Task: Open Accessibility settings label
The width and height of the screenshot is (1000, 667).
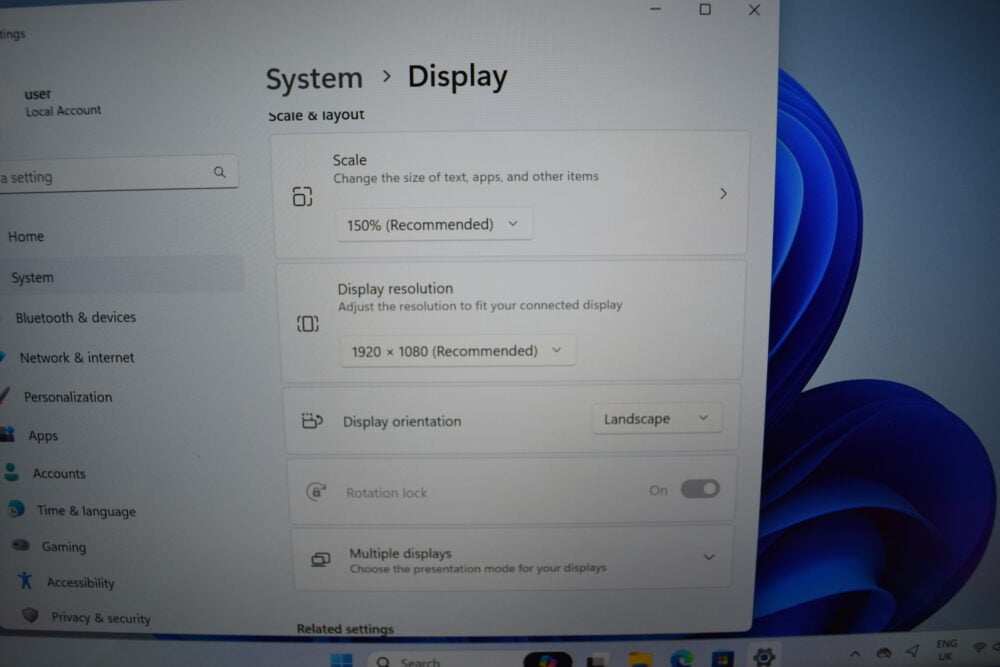Action: [x=80, y=583]
